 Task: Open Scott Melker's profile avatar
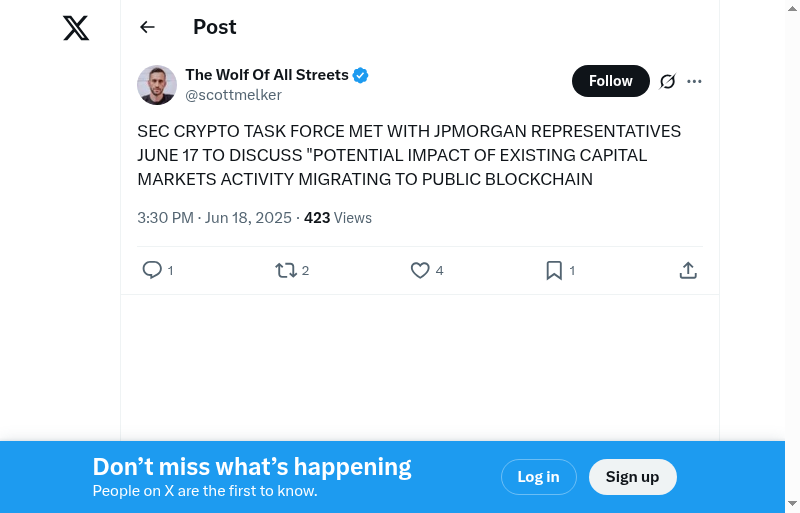click(x=157, y=85)
